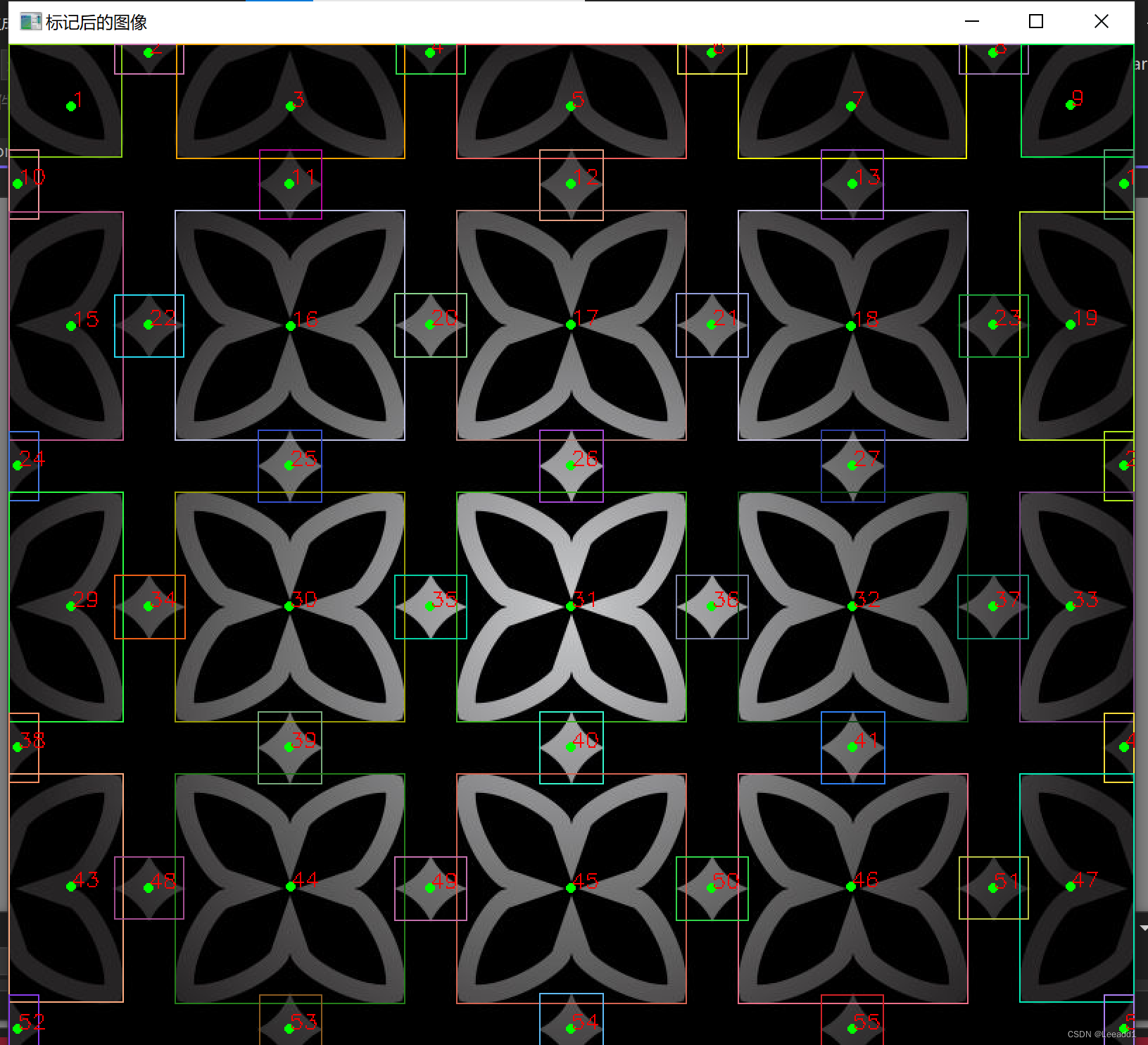Click the red label "10"
Viewport: 1148px width, 1045px height.
32,177
